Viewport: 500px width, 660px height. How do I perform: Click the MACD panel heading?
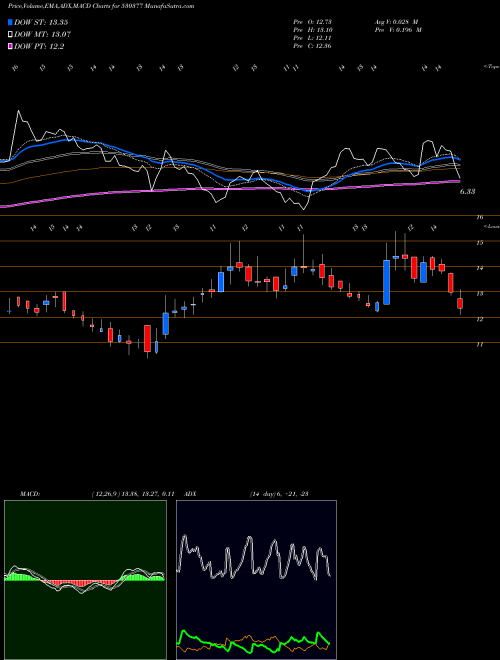(29, 494)
